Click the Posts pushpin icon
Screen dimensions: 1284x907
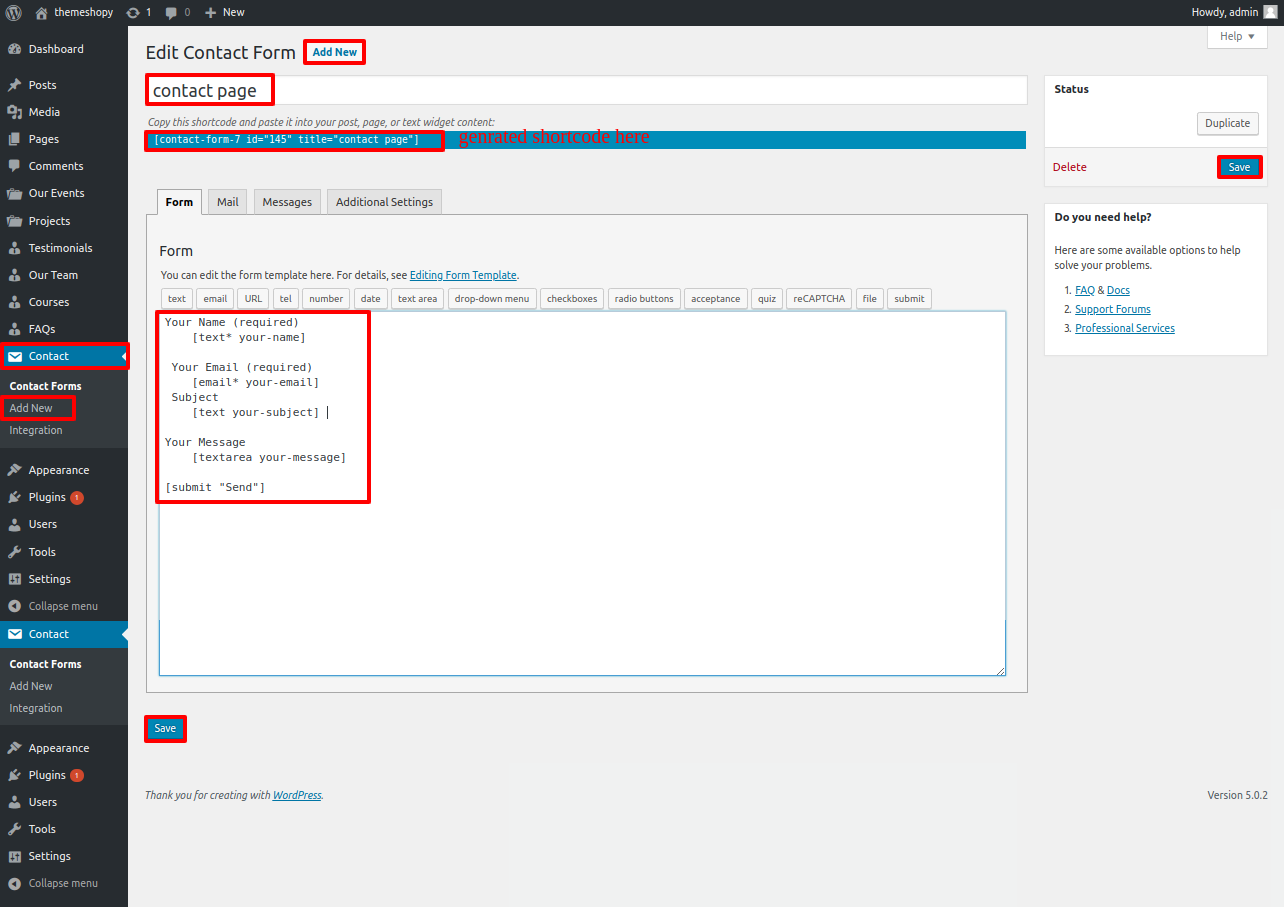click(14, 85)
